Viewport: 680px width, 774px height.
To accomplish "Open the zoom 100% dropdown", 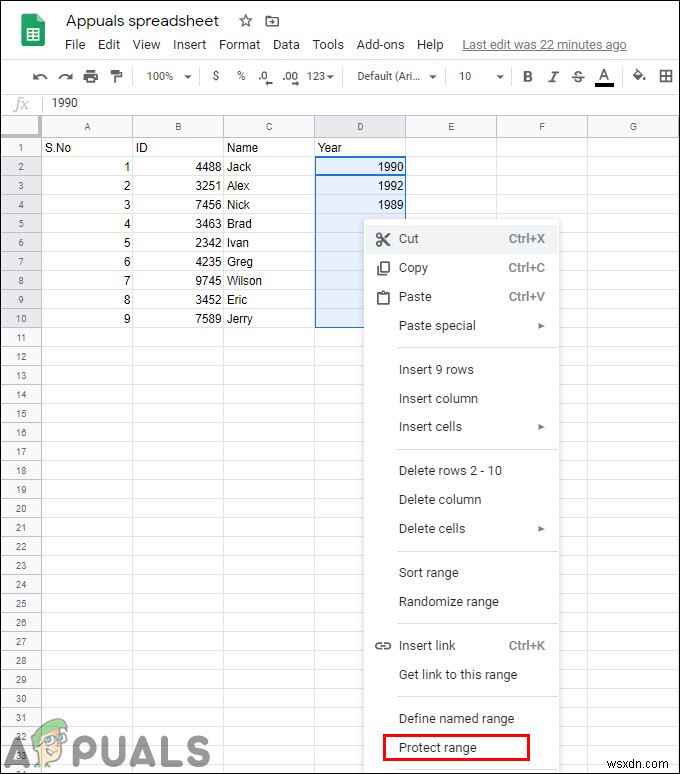I will [169, 77].
